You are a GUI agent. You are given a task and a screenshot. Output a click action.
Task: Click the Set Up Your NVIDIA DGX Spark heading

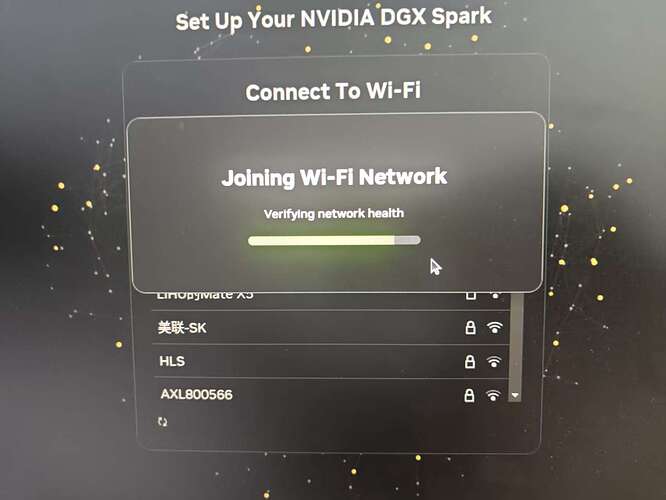pos(334,18)
